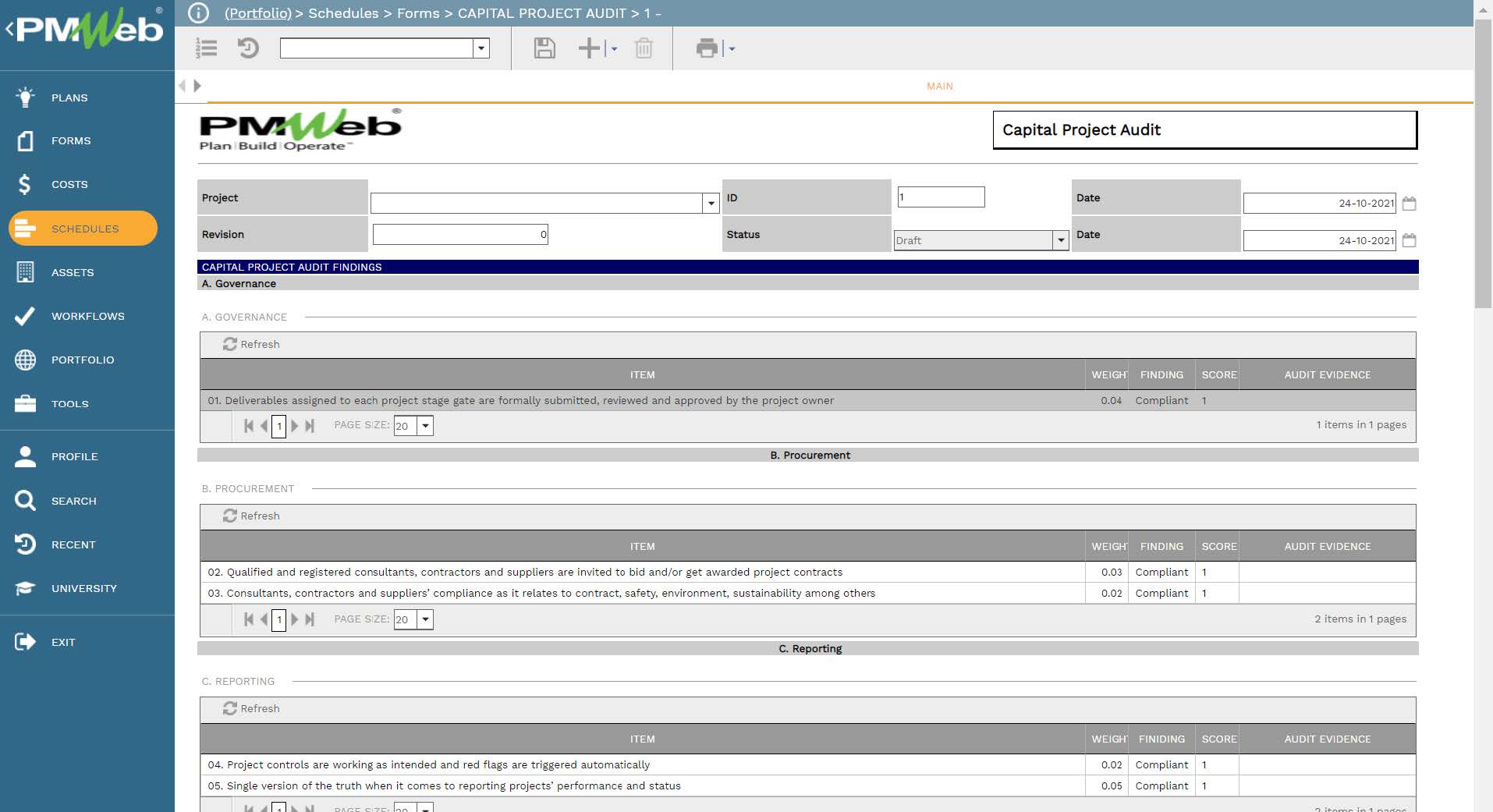The width and height of the screenshot is (1493, 812).
Task: Add a new record with plus icon
Action: point(589,48)
